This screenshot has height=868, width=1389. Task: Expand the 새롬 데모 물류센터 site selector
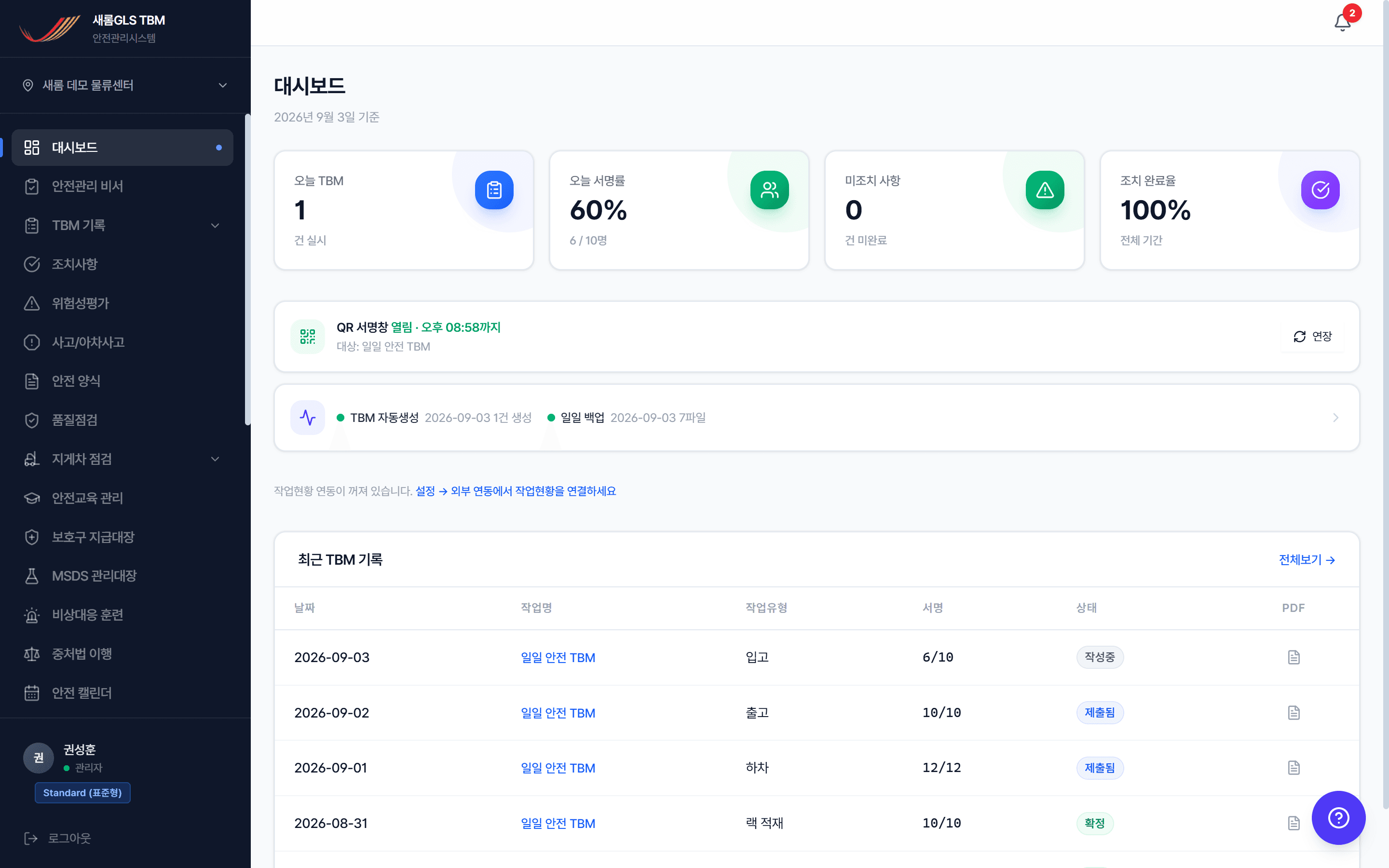[x=125, y=85]
